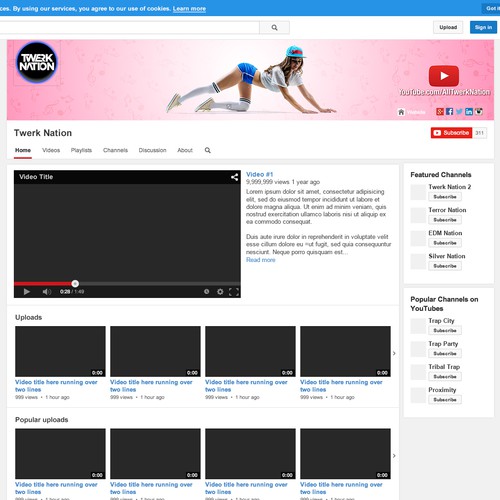Subscribe to Trap Party

pos(445,353)
